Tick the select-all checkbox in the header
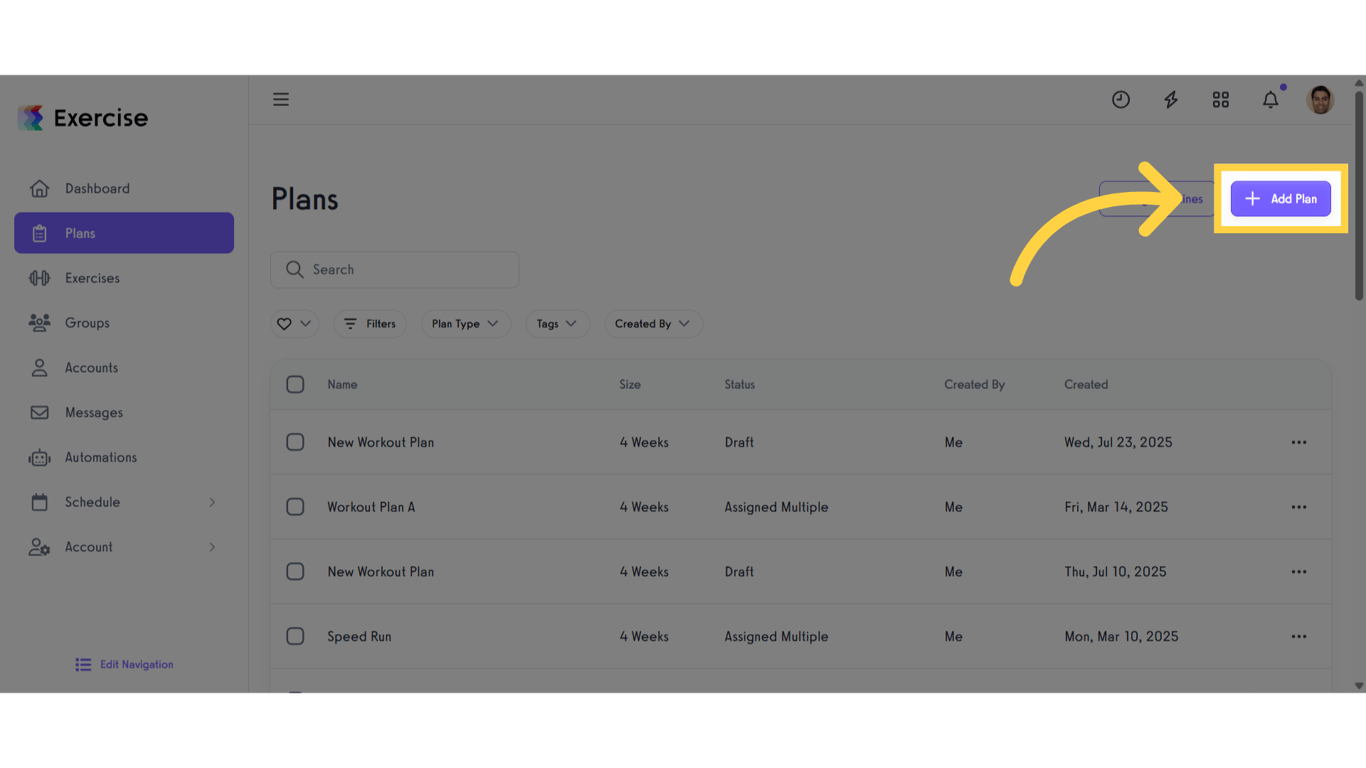 [x=295, y=384]
